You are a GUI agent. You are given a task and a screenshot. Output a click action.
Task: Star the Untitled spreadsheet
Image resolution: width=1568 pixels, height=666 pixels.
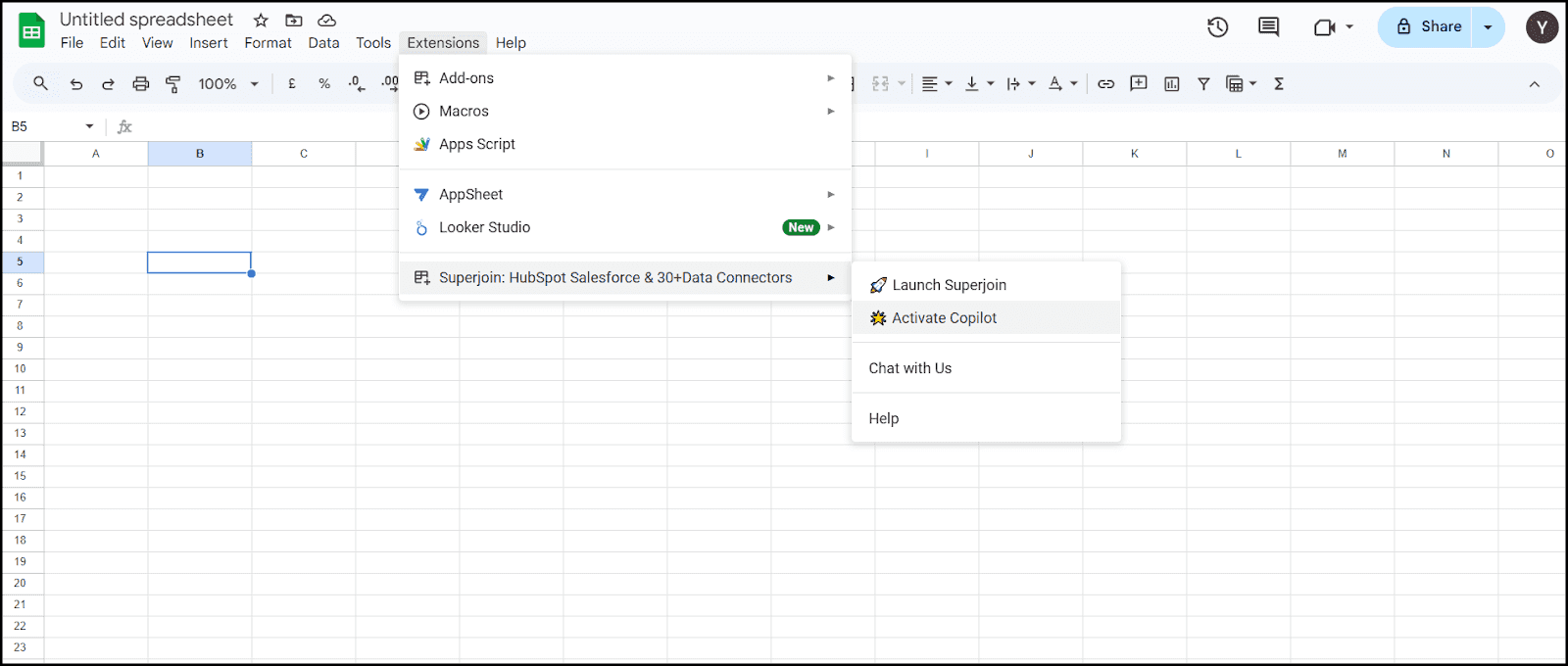point(261,20)
